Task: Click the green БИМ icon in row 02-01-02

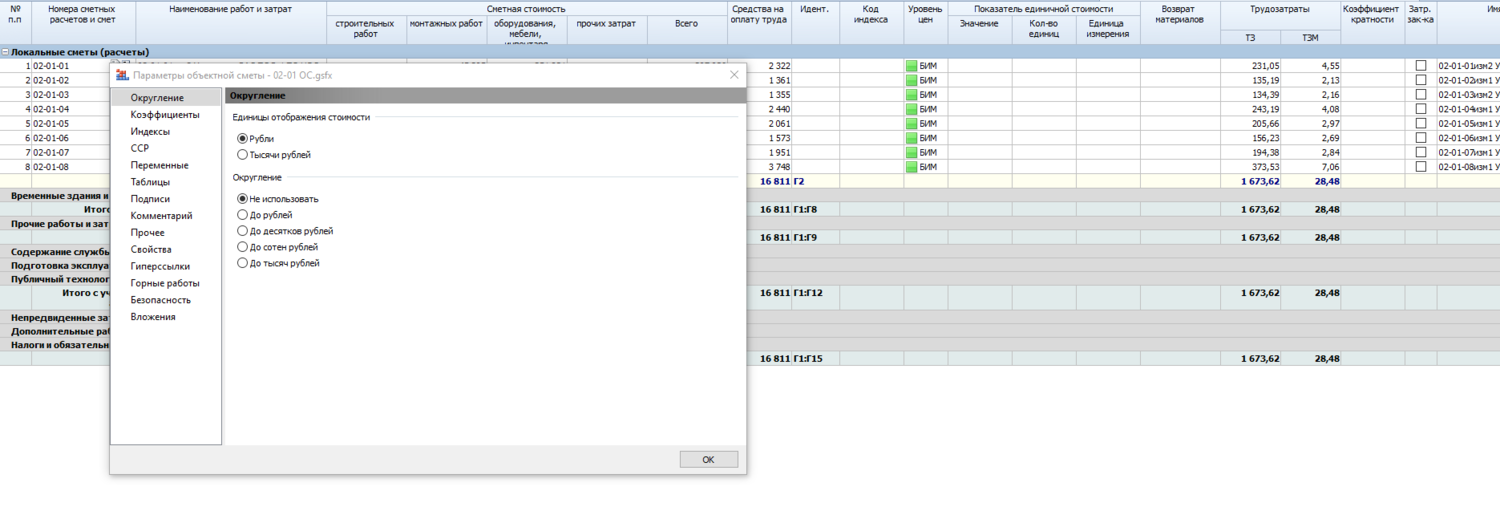Action: click(x=911, y=80)
